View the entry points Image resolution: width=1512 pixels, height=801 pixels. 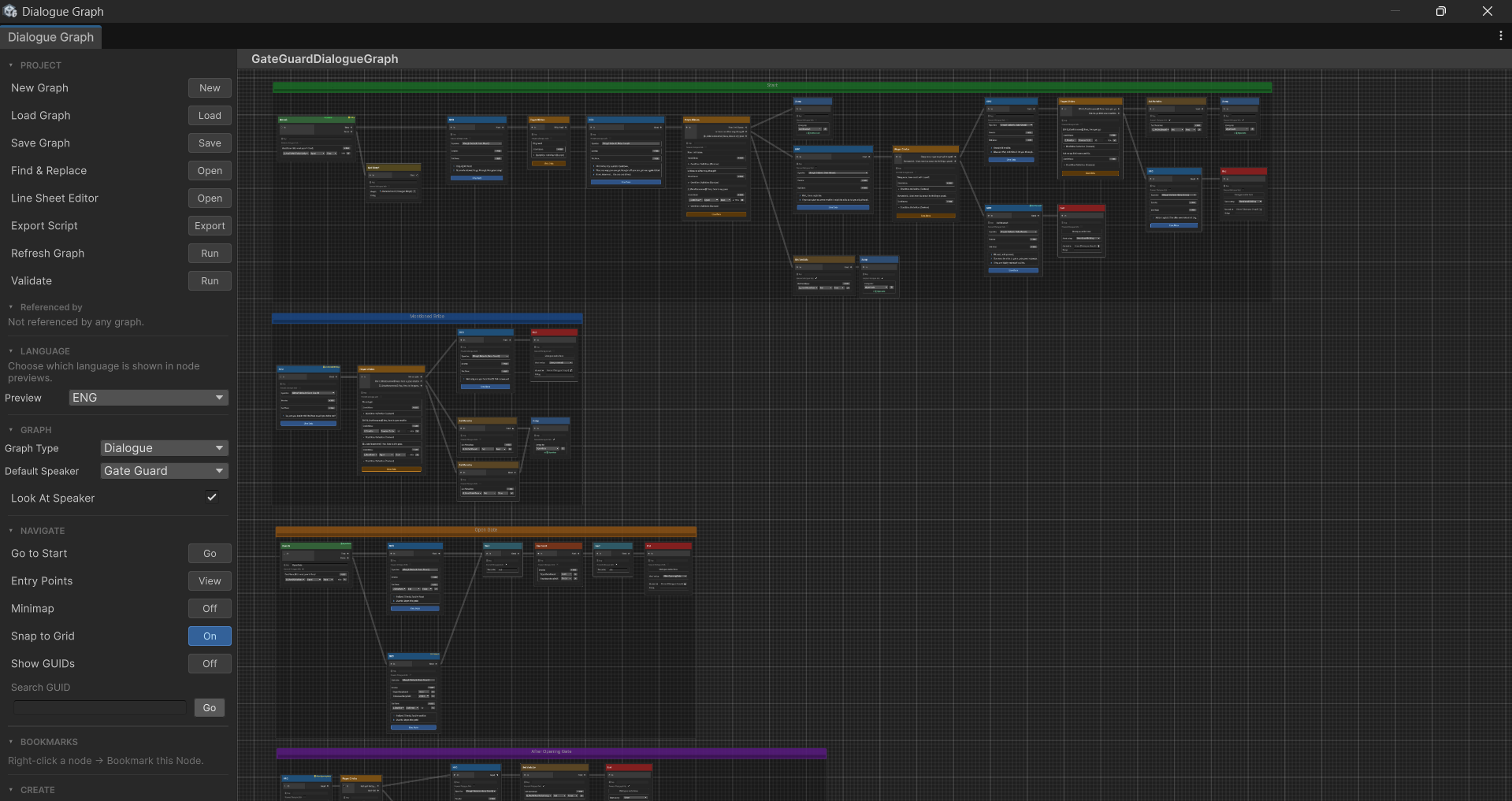point(210,581)
